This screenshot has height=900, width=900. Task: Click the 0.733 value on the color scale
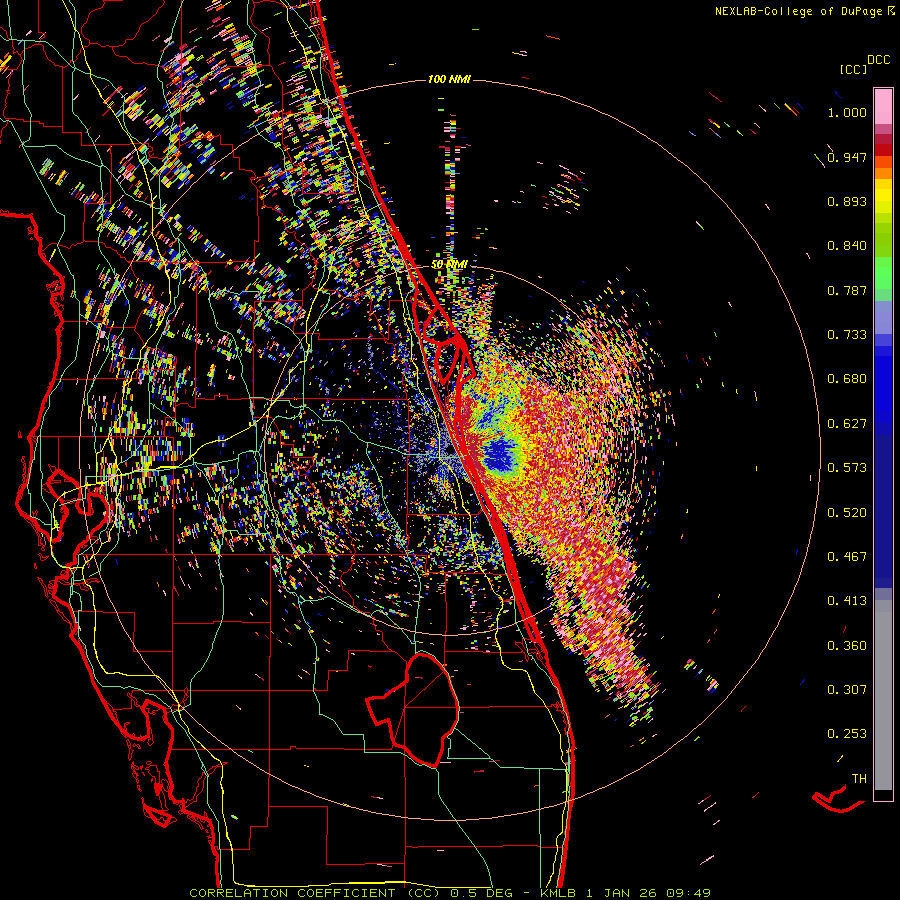click(847, 335)
